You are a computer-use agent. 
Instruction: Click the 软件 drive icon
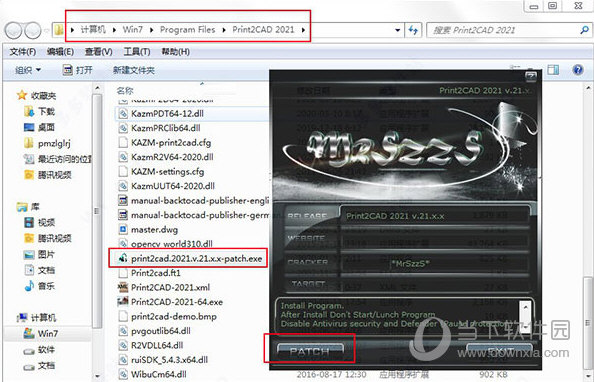[29, 350]
